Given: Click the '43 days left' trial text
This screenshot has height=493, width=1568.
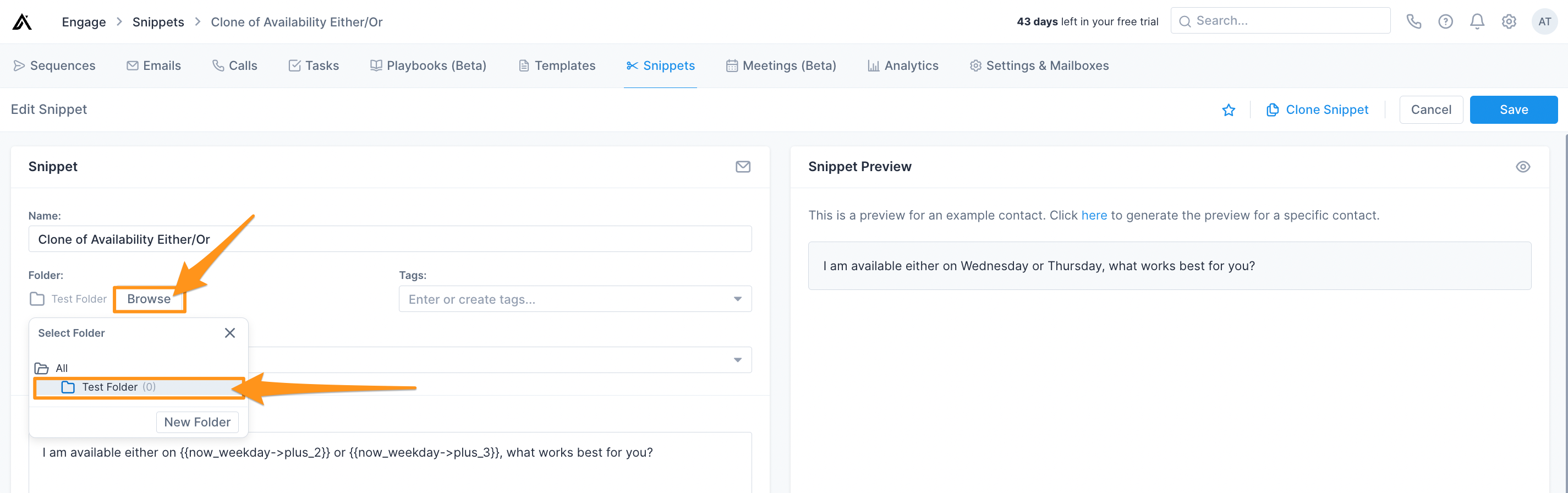Looking at the screenshot, I should click(1087, 21).
